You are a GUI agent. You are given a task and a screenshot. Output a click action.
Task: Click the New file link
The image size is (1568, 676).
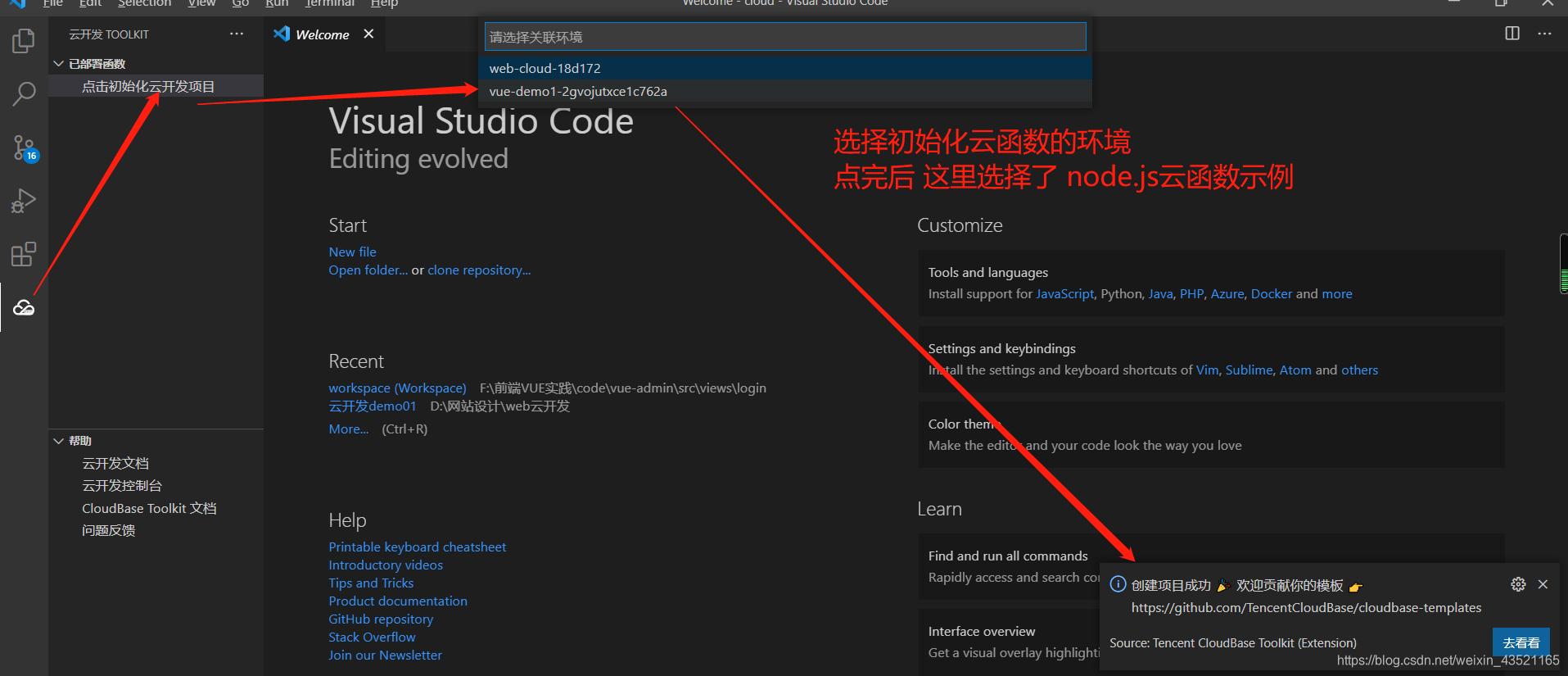[352, 252]
